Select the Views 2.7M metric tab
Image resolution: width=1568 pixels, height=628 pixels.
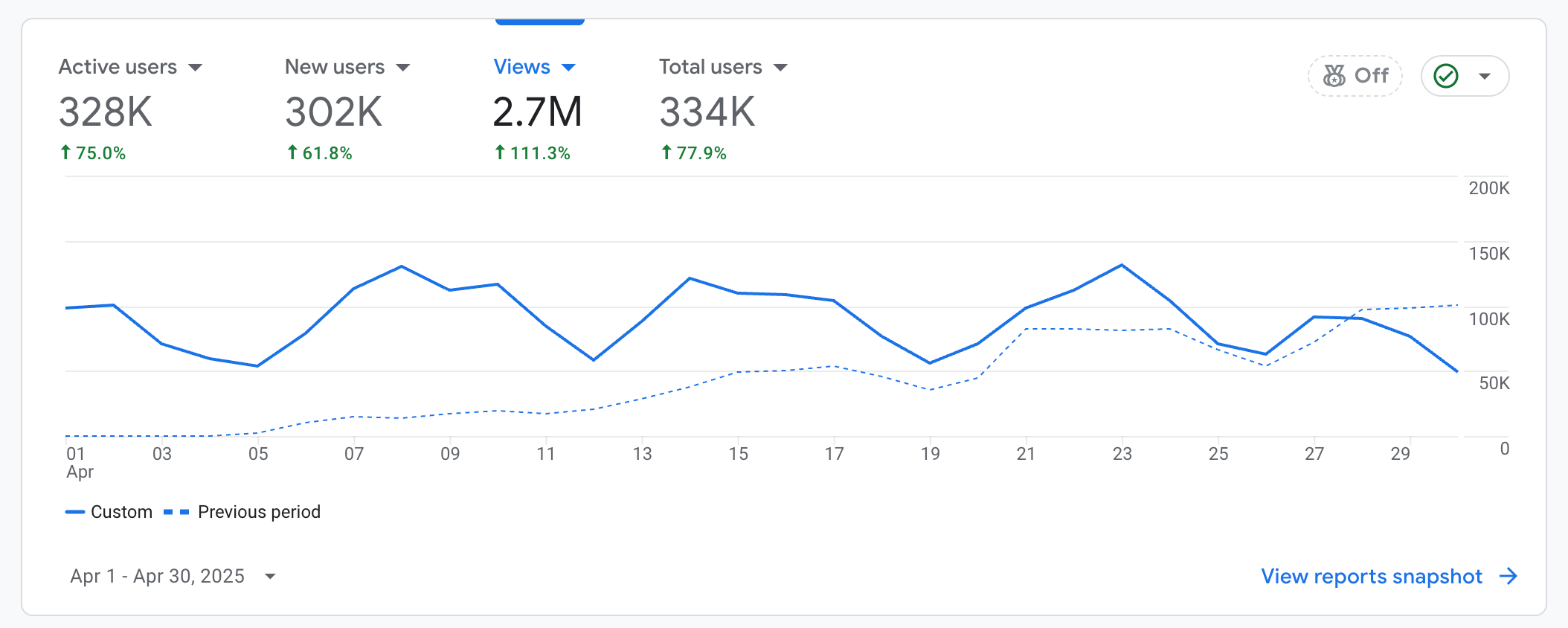[537, 112]
